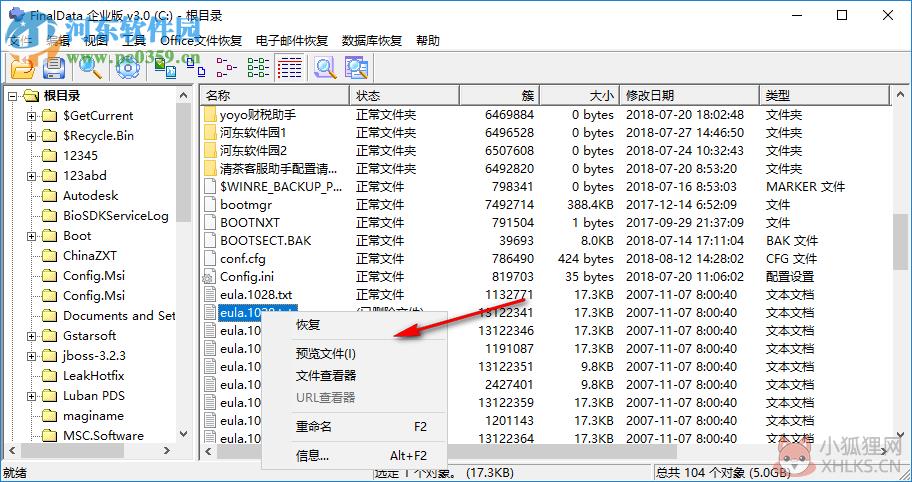Open the 视图 menu
Image resolution: width=912 pixels, height=482 pixels.
click(96, 41)
